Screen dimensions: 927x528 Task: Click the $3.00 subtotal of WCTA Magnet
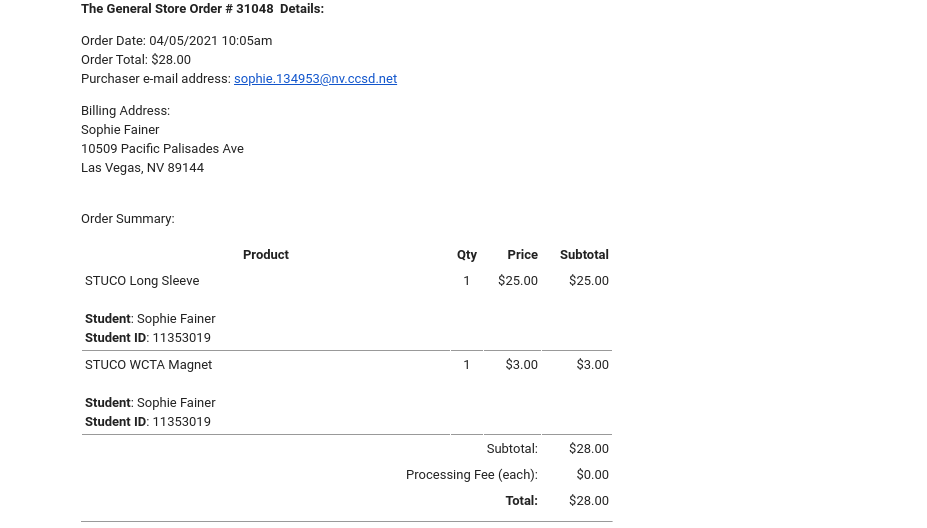coord(592,365)
